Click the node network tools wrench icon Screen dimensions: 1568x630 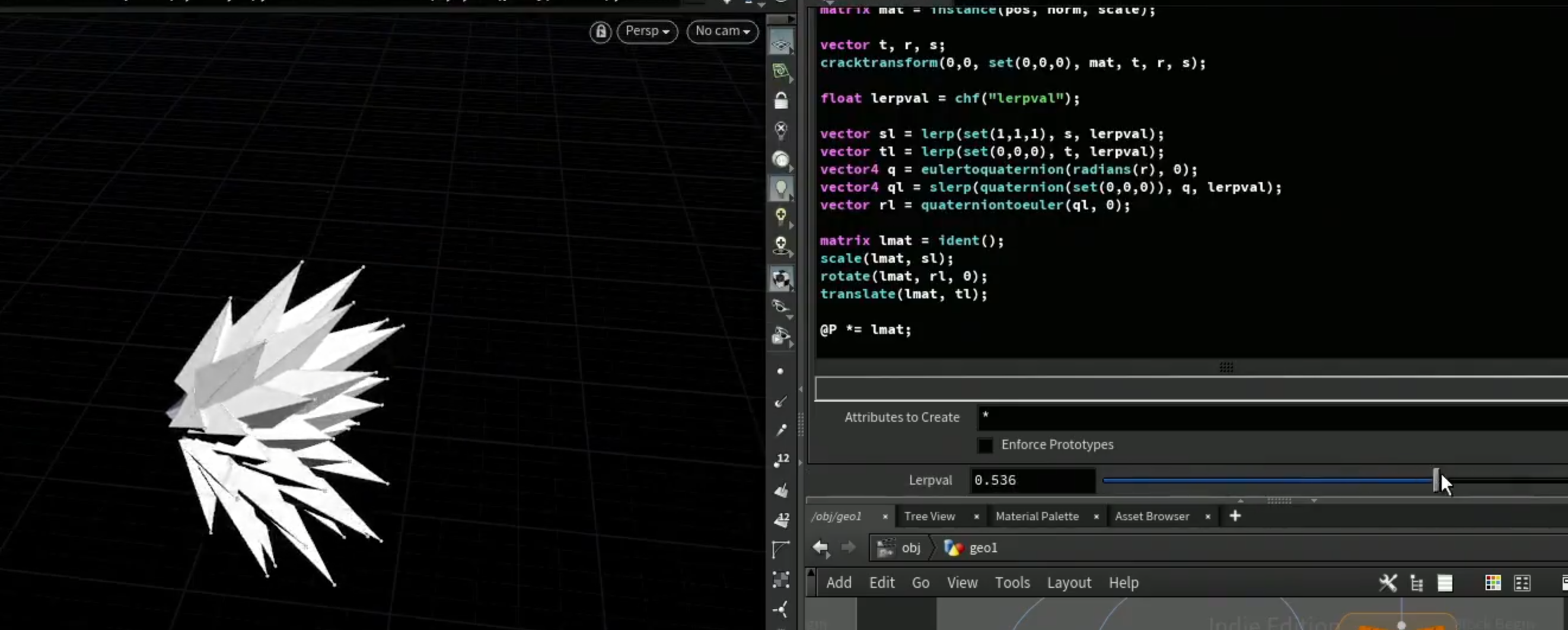click(x=1387, y=583)
